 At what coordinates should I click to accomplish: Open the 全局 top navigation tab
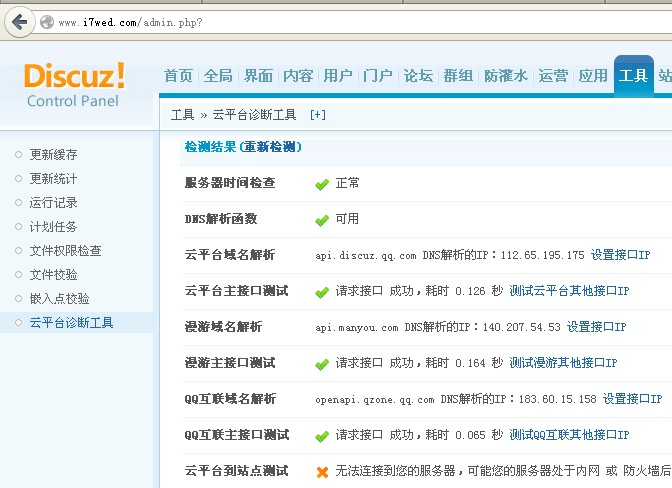click(x=218, y=76)
